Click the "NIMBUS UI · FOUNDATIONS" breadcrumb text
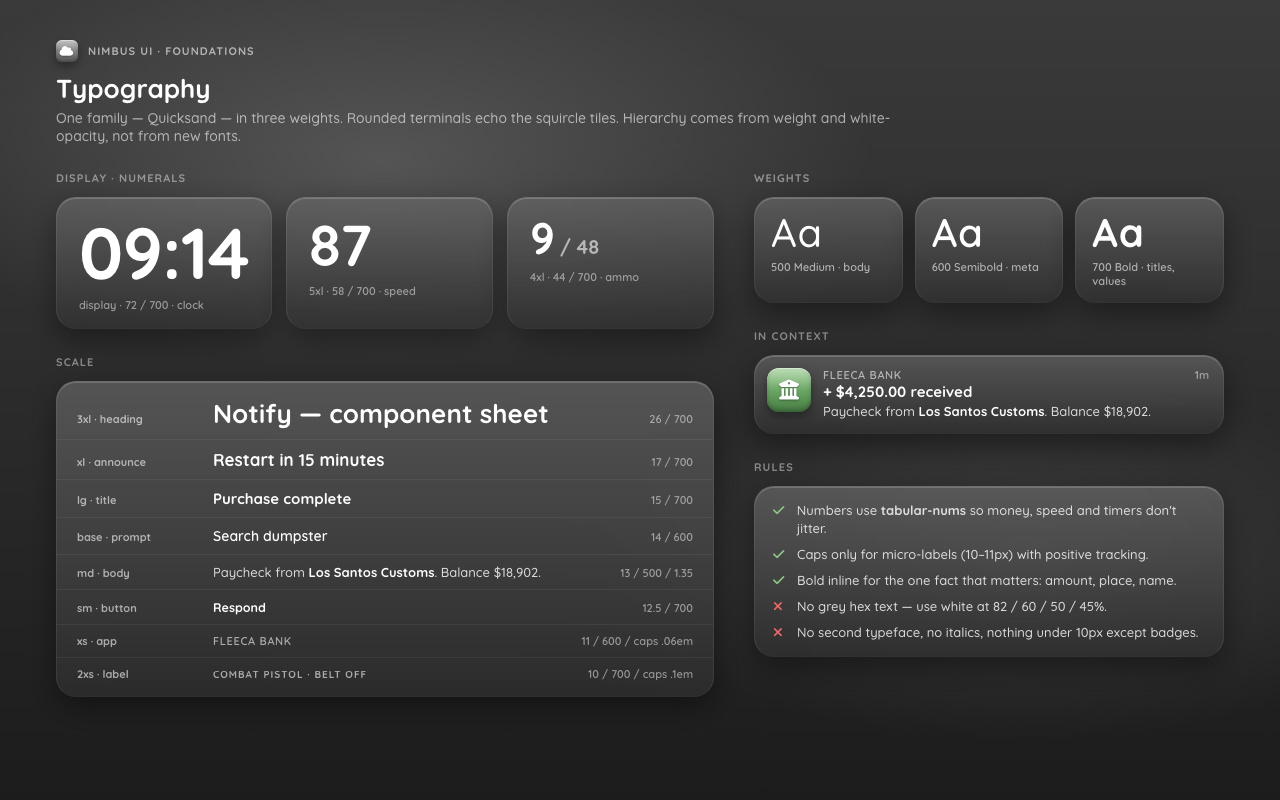This screenshot has height=800, width=1280. pos(171,51)
